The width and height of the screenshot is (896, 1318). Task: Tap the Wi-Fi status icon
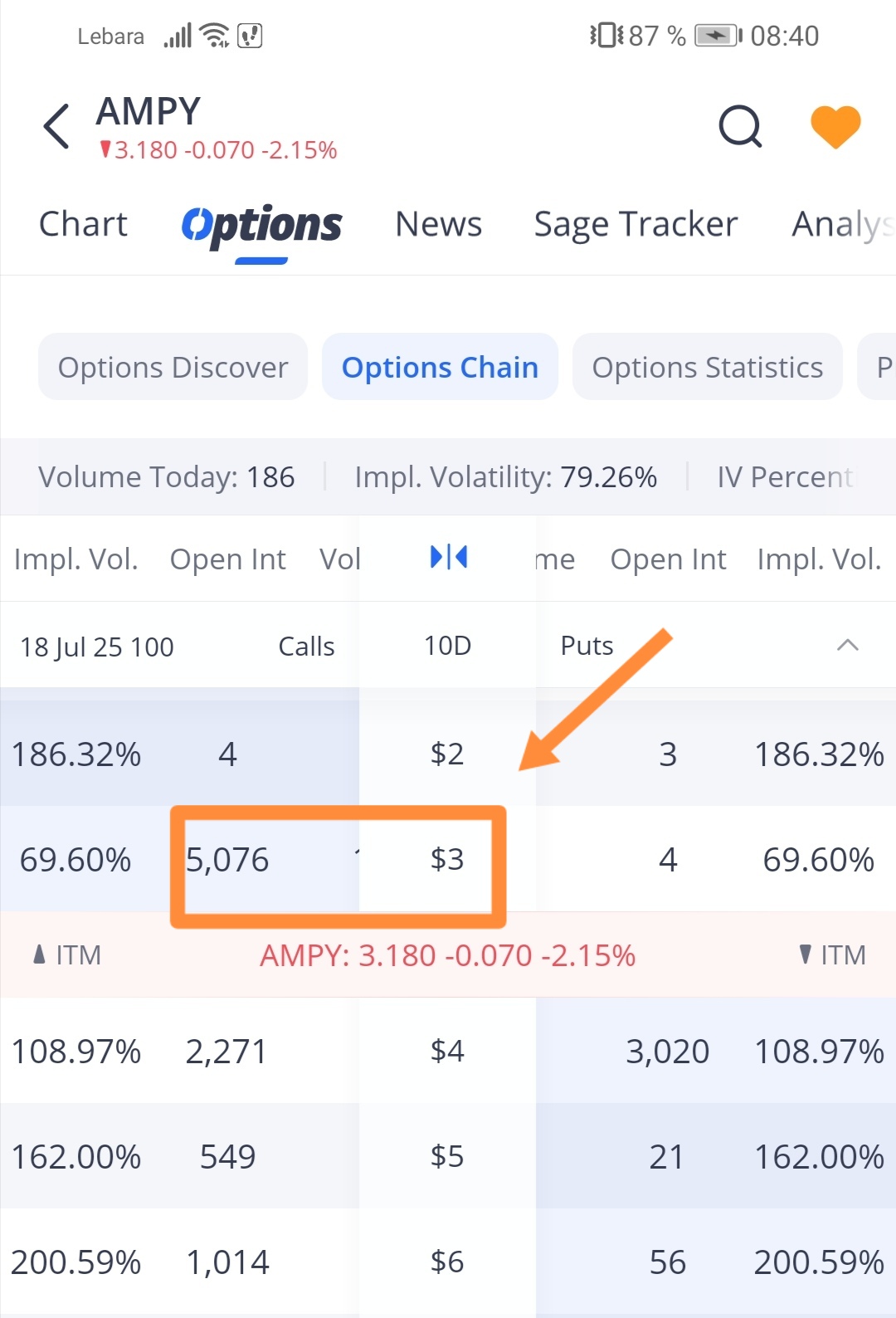(x=215, y=36)
